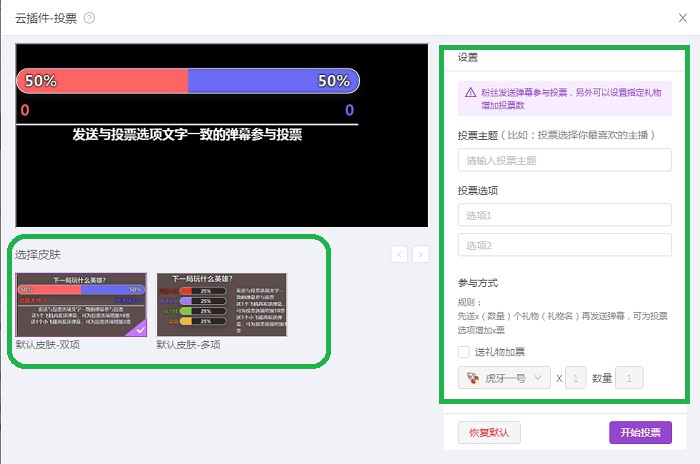700x464 pixels.
Task: Show previous skin page arrow
Action: click(x=399, y=255)
